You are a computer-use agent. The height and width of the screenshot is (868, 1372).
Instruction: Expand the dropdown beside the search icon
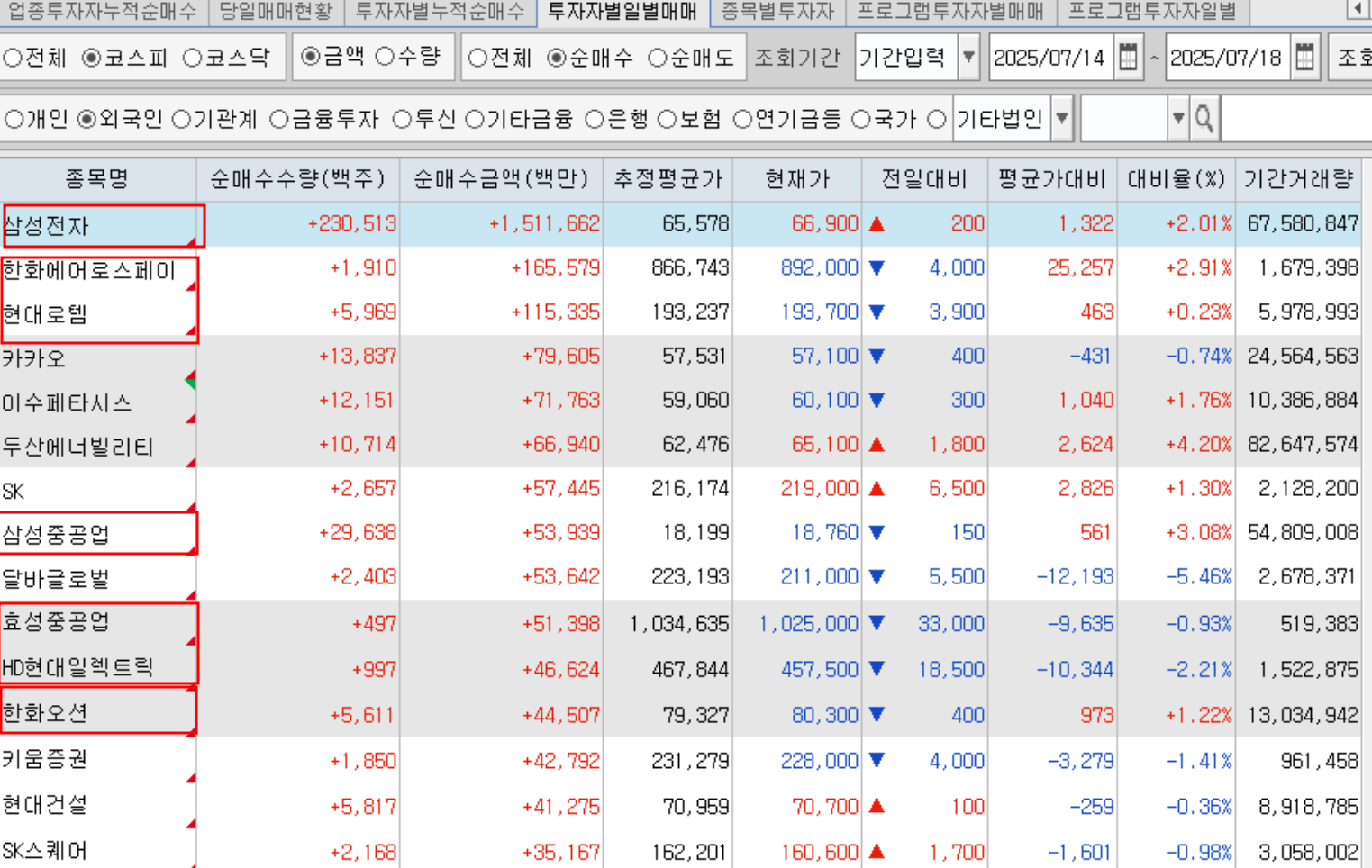pos(1177,119)
